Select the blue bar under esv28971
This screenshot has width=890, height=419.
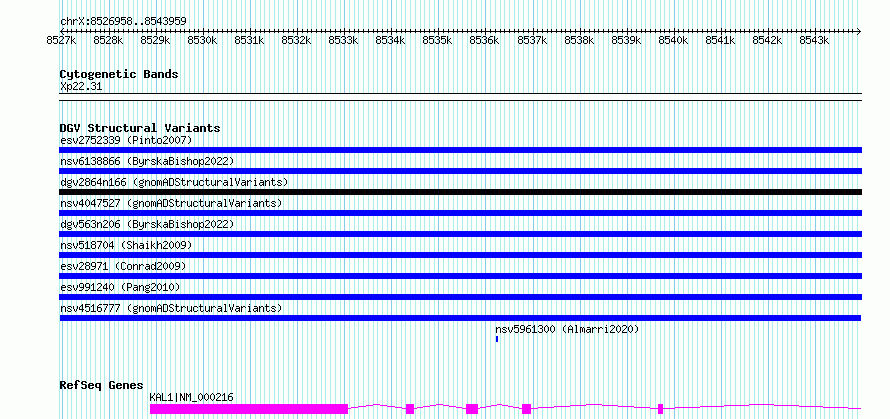pyautogui.click(x=460, y=276)
